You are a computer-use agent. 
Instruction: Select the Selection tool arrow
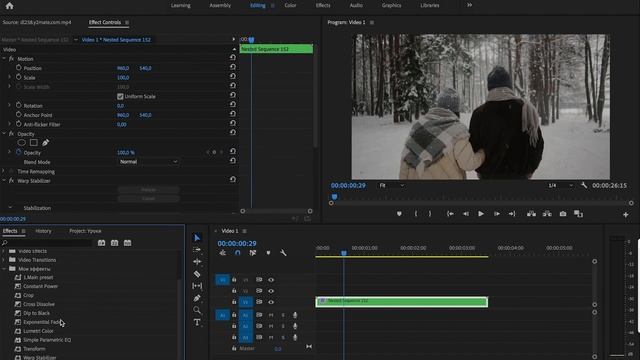(x=197, y=238)
